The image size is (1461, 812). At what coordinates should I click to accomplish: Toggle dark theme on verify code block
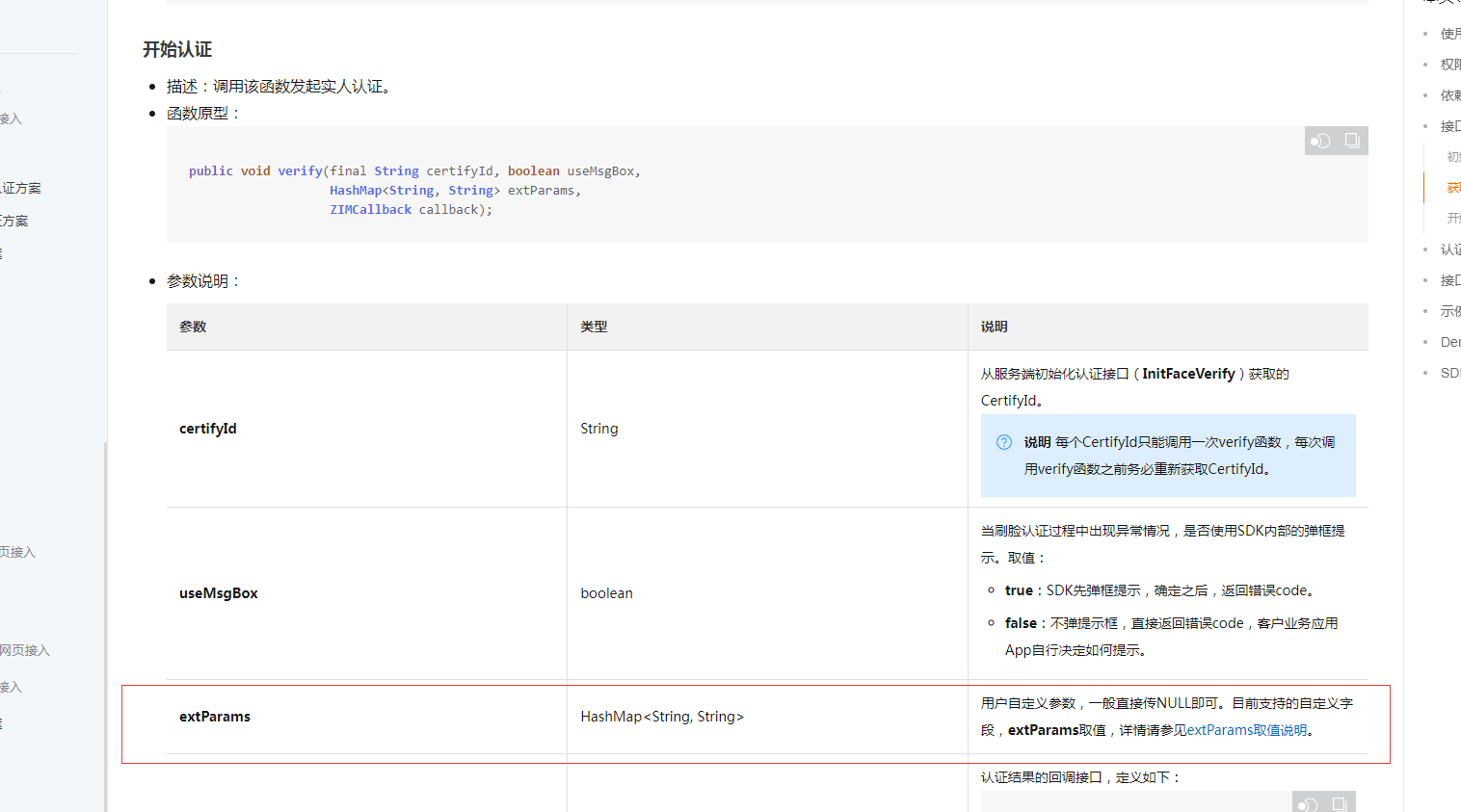point(1320,141)
